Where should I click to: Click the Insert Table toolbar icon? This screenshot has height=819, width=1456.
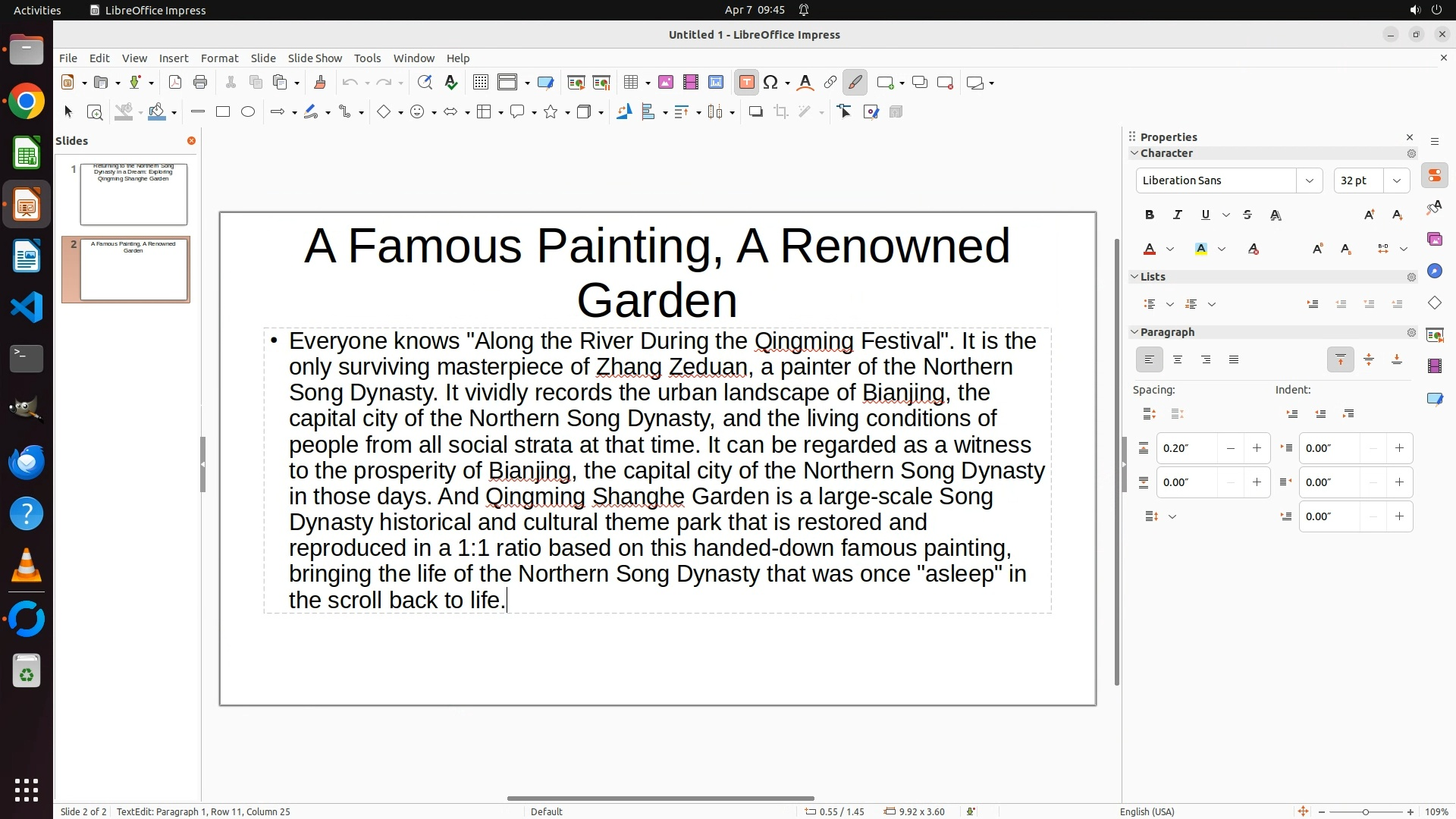[x=630, y=83]
